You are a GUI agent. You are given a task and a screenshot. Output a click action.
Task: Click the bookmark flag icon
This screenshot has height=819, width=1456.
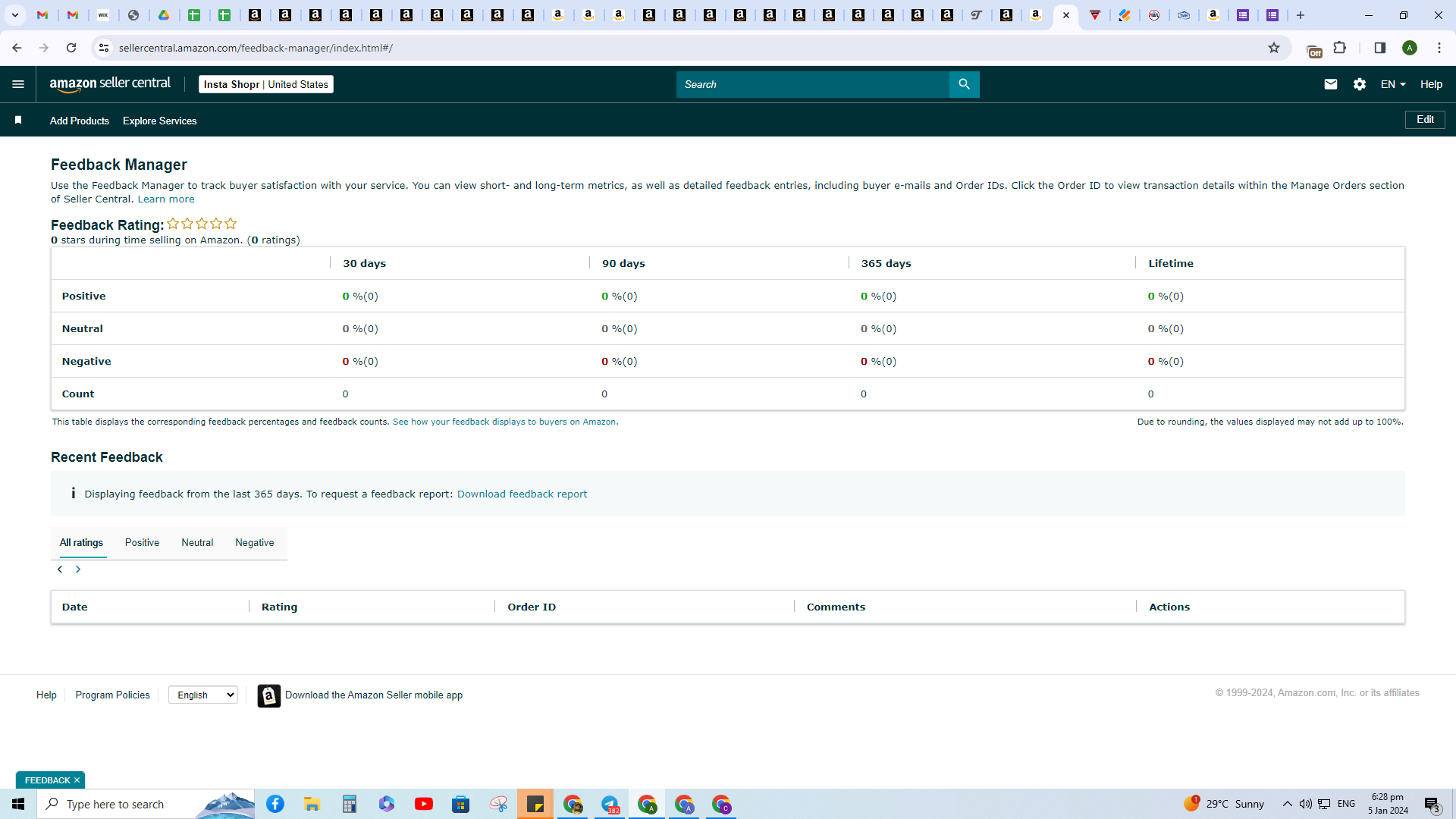(18, 120)
